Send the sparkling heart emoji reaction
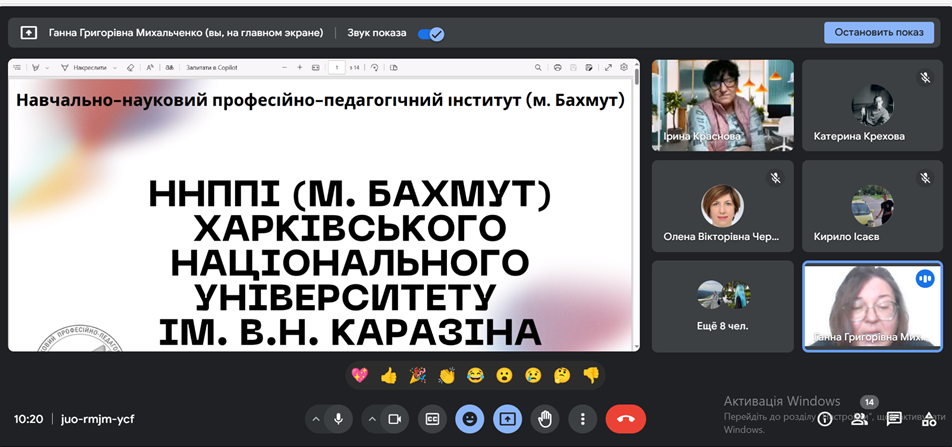This screenshot has width=952, height=447. 359,376
